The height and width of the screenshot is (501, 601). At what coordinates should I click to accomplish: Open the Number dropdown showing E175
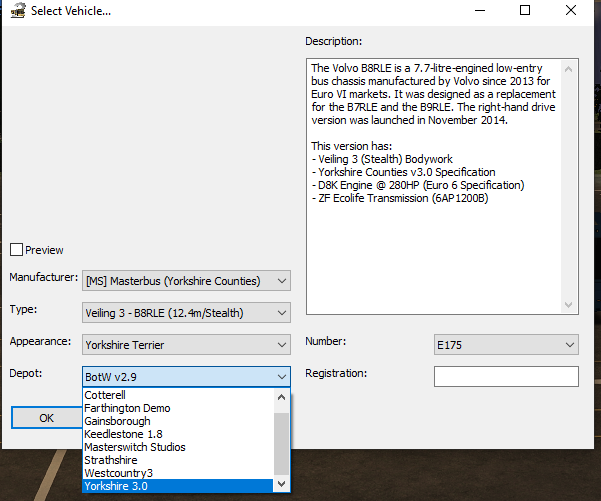point(506,345)
